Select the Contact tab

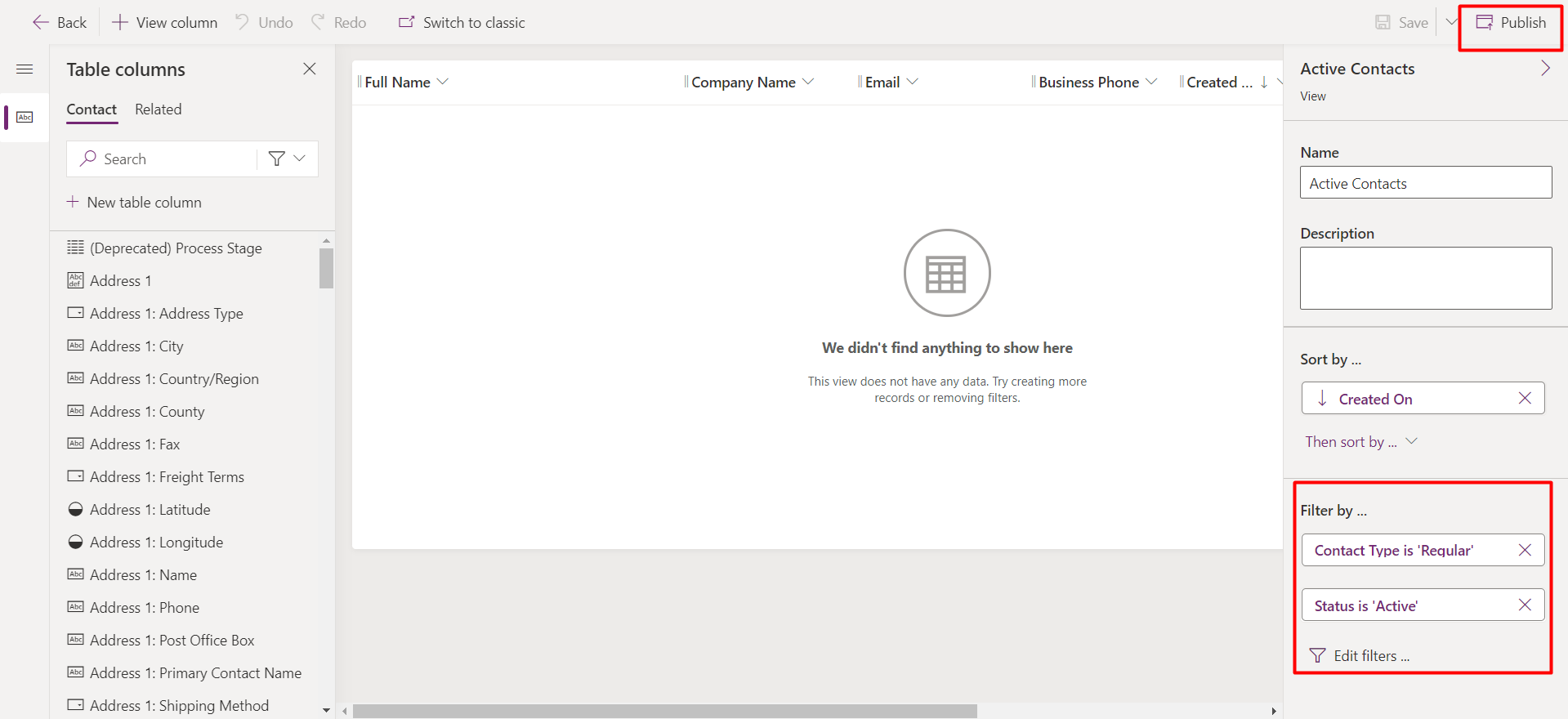click(92, 109)
